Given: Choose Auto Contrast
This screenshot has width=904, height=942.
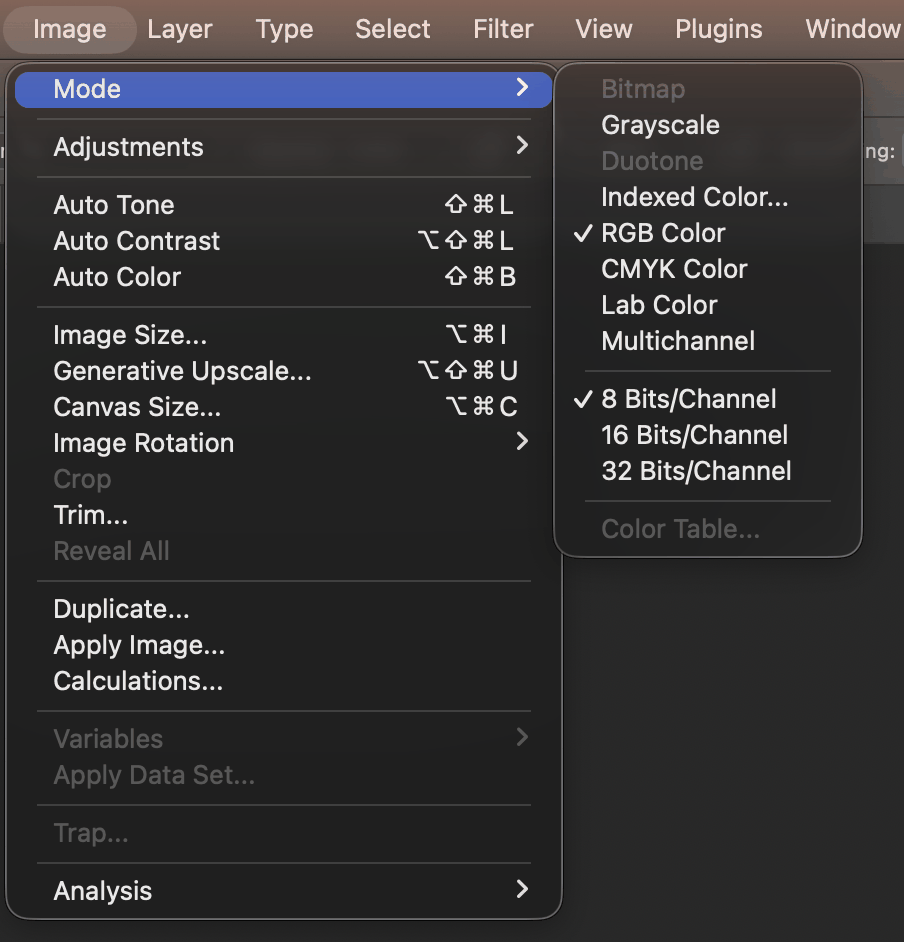Looking at the screenshot, I should tap(284, 241).
